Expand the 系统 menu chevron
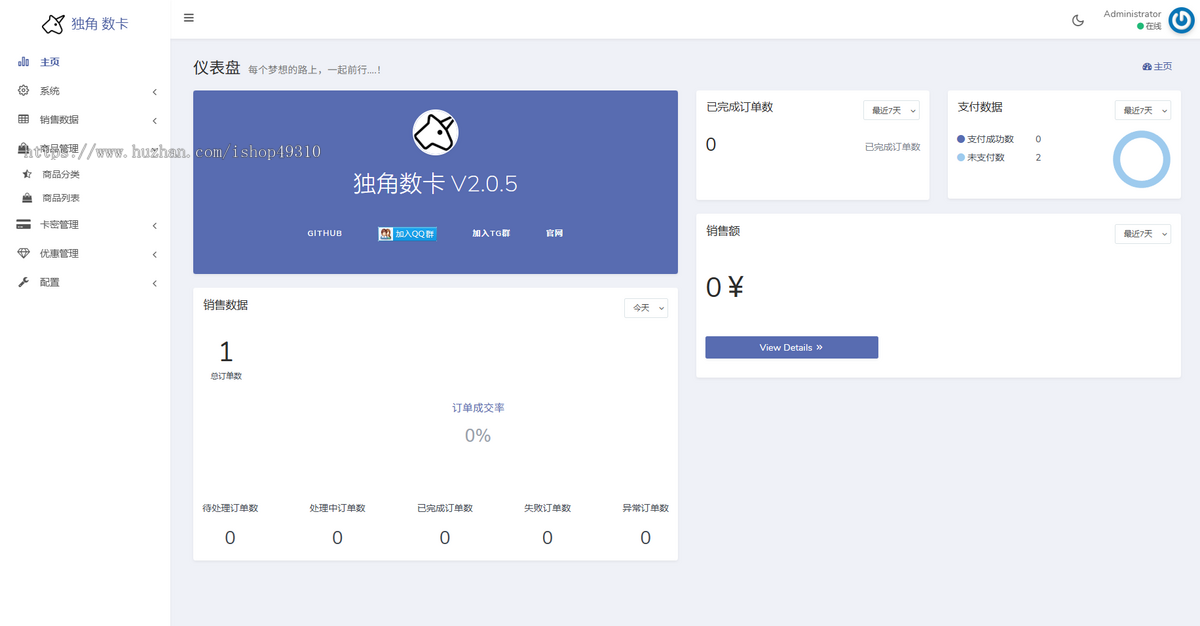1200x626 pixels. pyautogui.click(x=155, y=92)
